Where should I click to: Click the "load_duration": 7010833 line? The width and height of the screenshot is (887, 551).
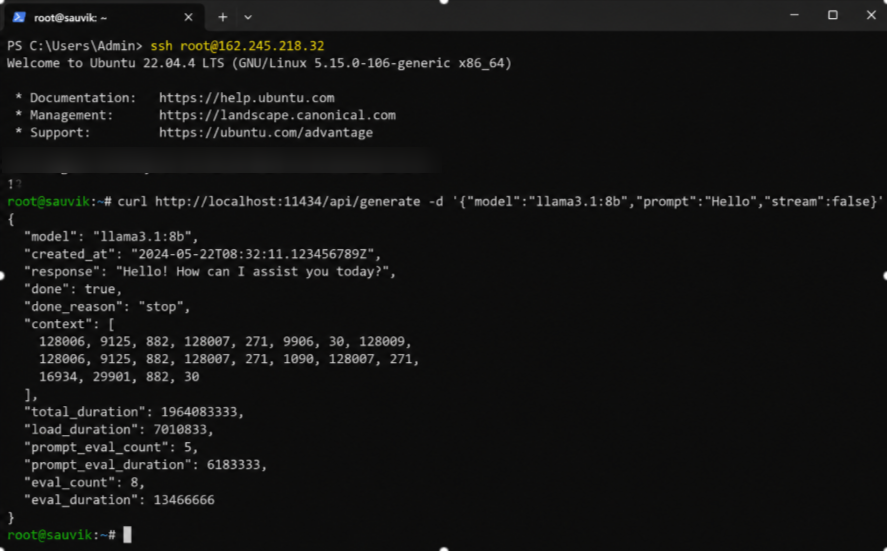pyautogui.click(x=119, y=429)
